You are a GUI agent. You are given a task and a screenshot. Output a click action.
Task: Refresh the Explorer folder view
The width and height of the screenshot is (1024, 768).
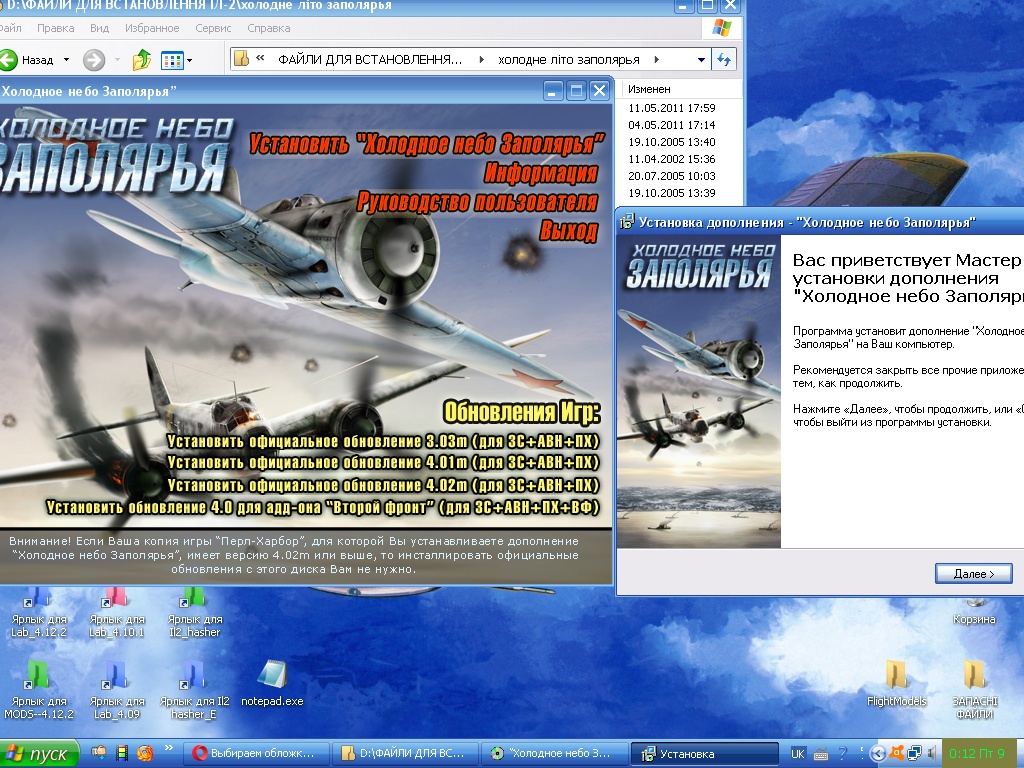pyautogui.click(x=724, y=59)
